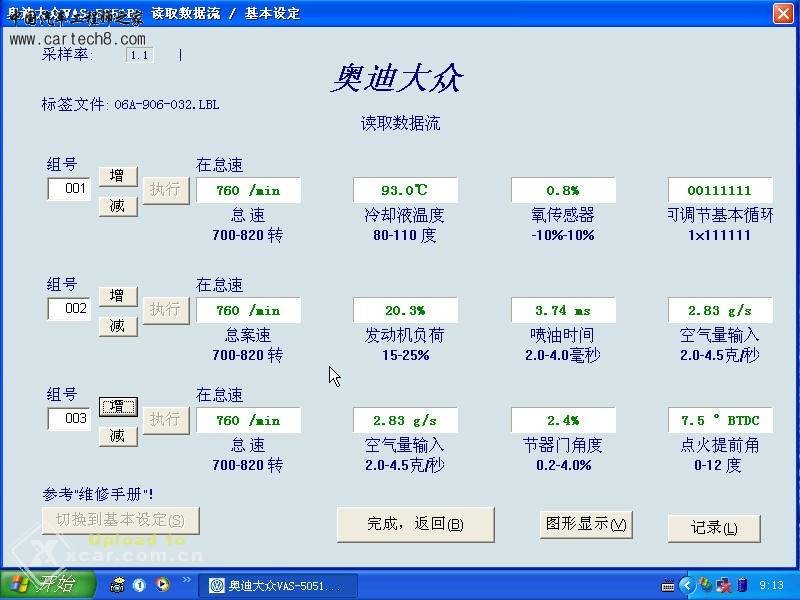800x600 pixels.
Task: Click the 93.0℃ coolant temperature value
Action: 405,190
